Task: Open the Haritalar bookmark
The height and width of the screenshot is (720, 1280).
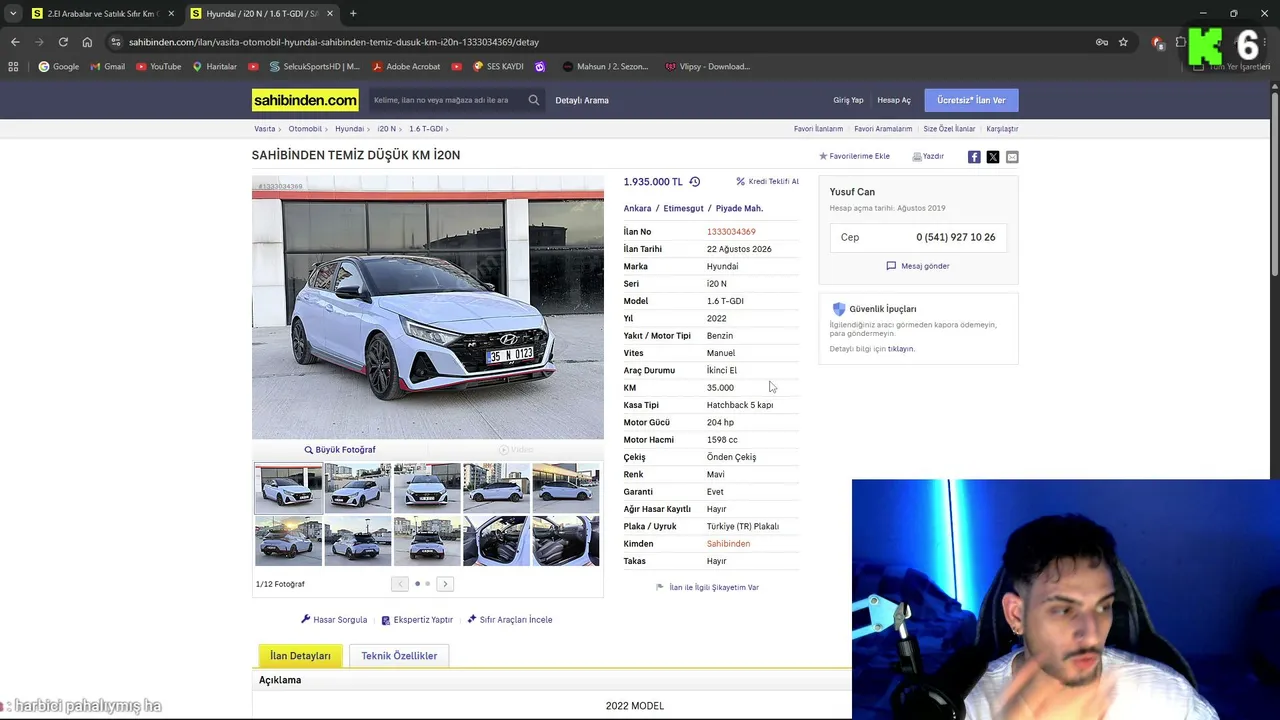Action: pos(215,67)
